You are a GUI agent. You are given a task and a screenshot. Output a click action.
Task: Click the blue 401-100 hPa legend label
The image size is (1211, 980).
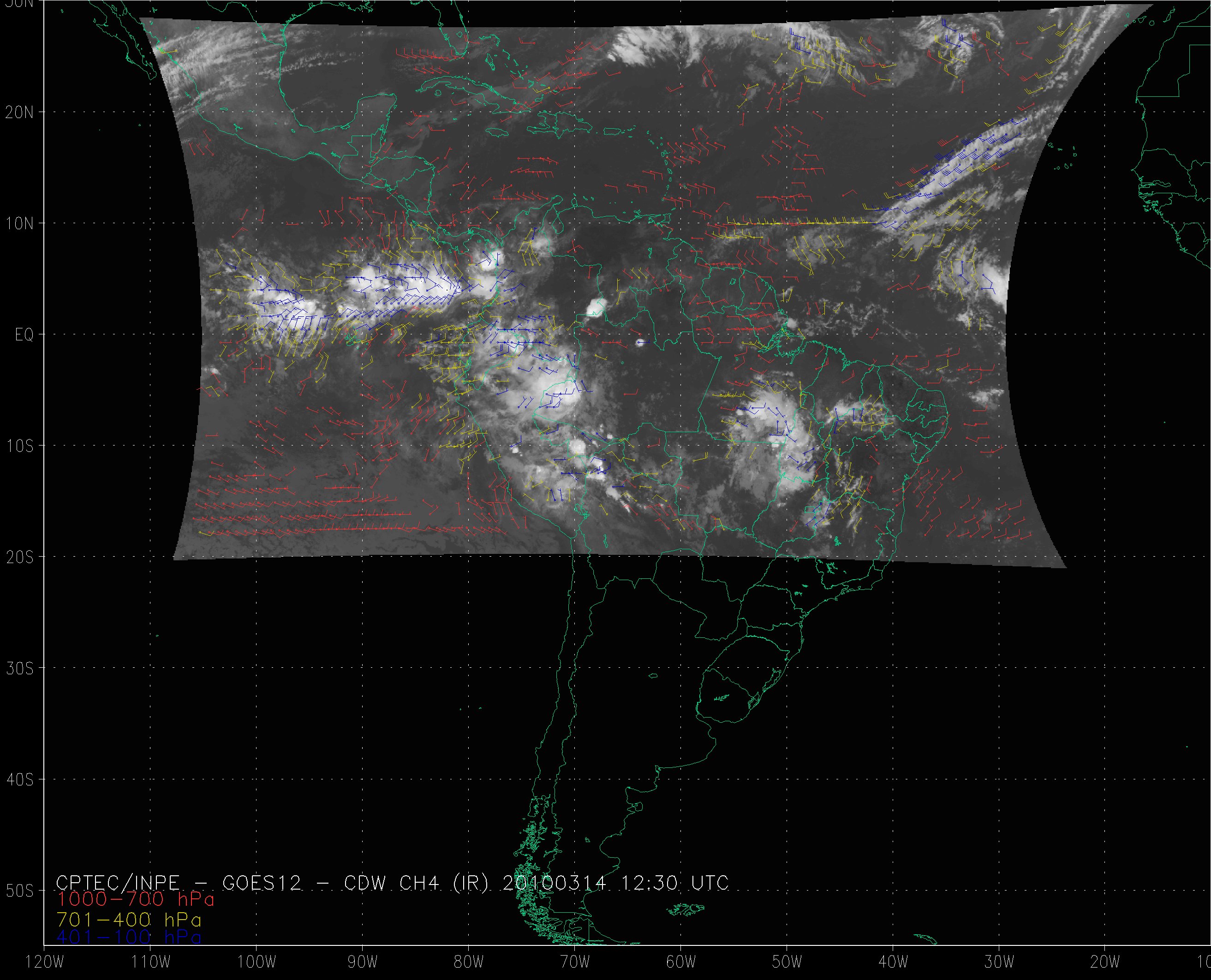[x=129, y=938]
